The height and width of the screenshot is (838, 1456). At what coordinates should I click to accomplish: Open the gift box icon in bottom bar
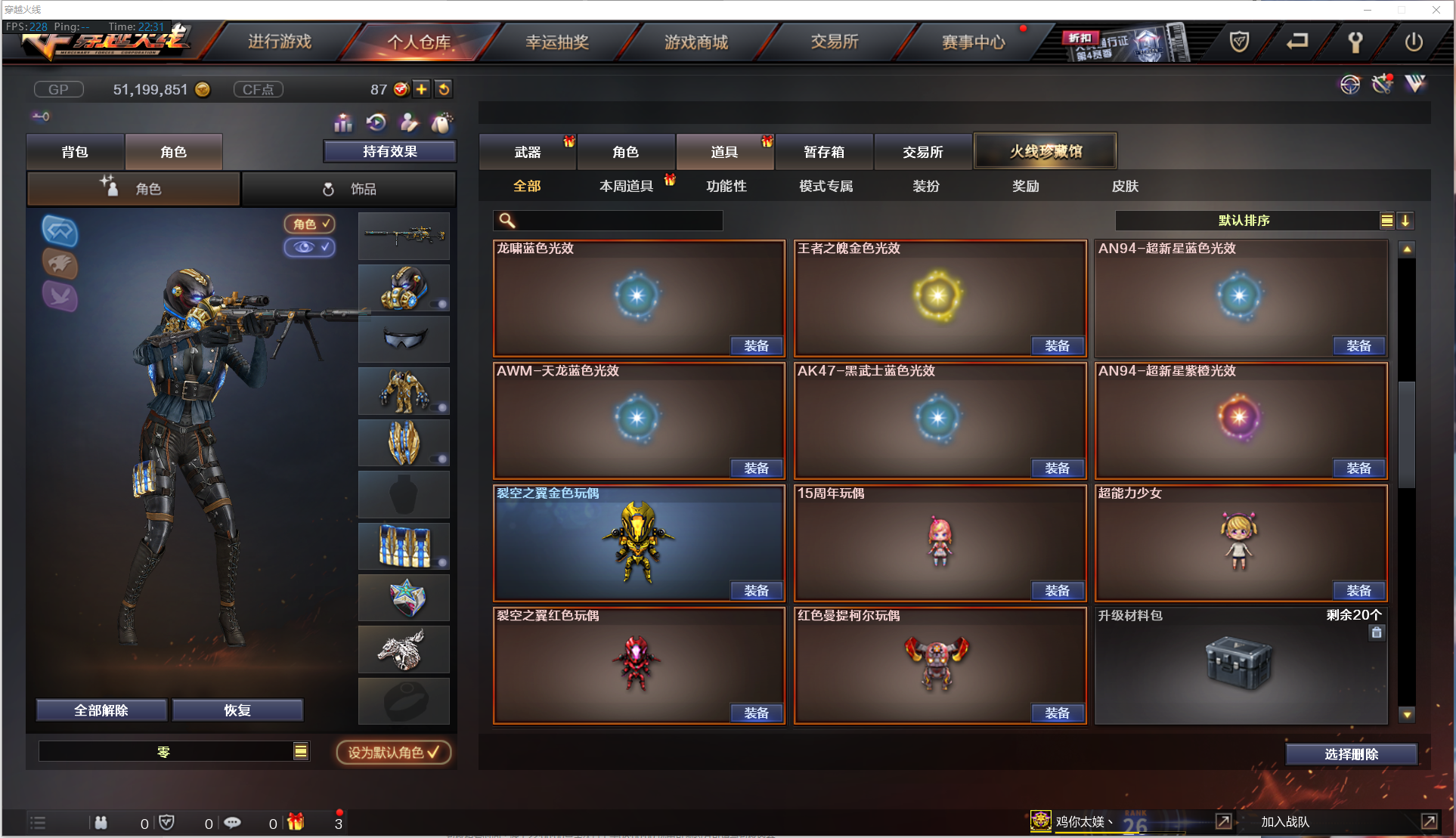coord(296,822)
